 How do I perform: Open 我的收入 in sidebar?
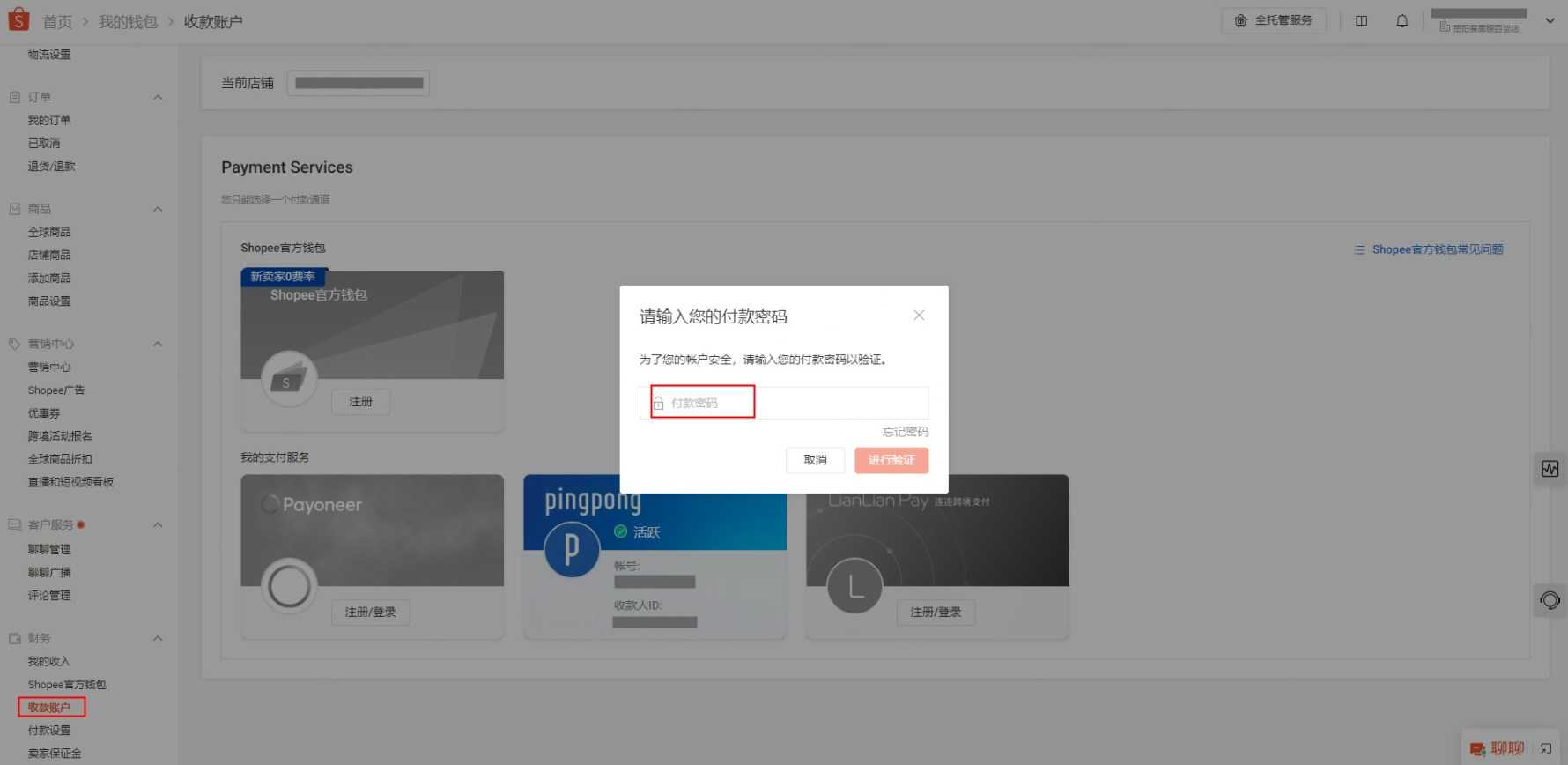pos(49,661)
